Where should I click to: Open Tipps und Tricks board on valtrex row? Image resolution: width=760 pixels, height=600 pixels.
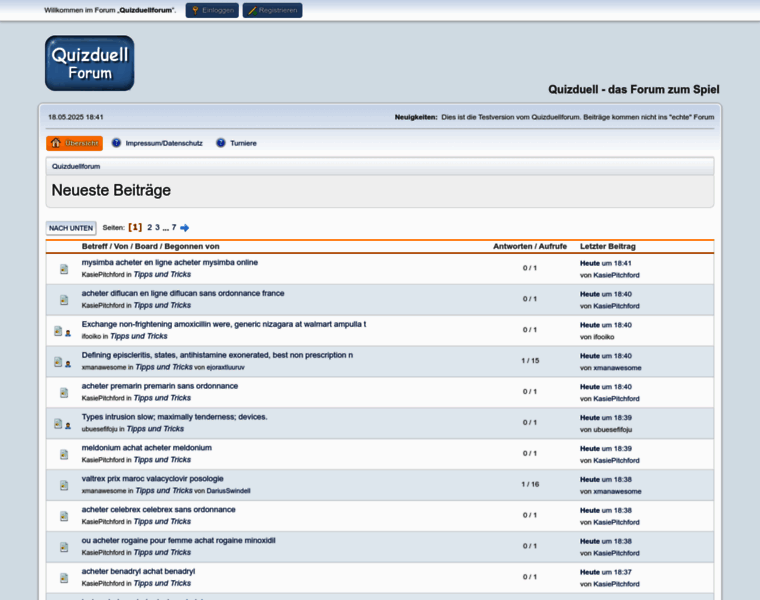click(x=164, y=490)
